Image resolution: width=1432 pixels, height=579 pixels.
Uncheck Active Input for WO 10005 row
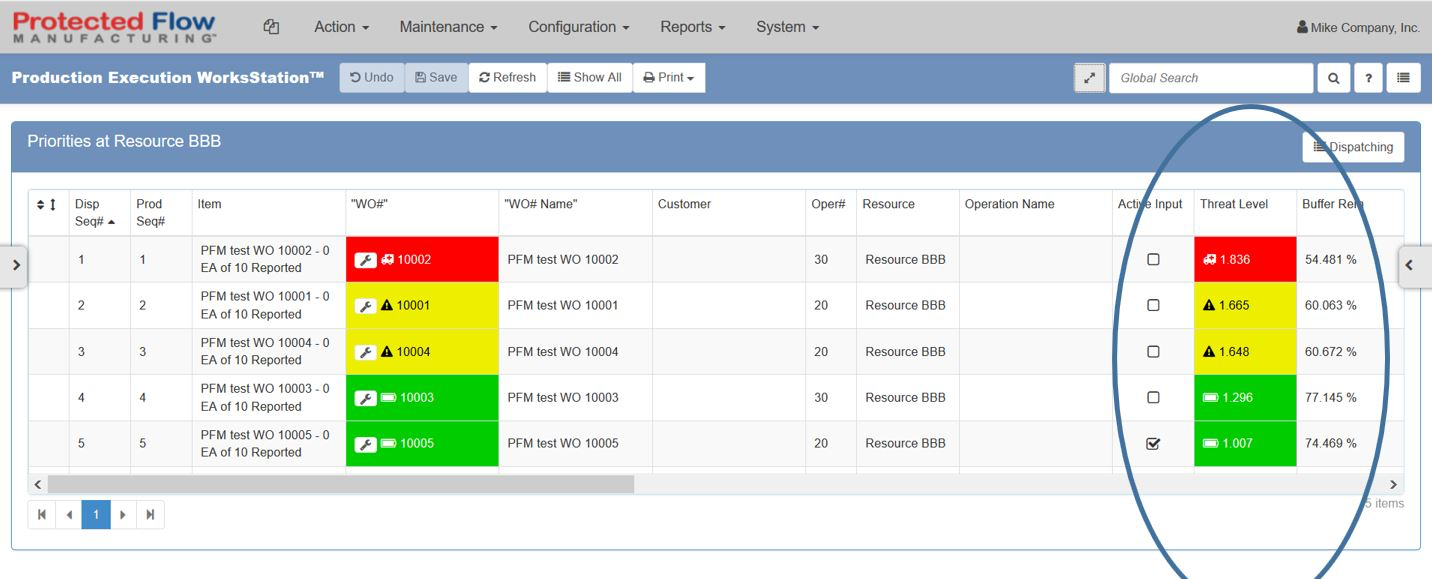coord(1153,443)
